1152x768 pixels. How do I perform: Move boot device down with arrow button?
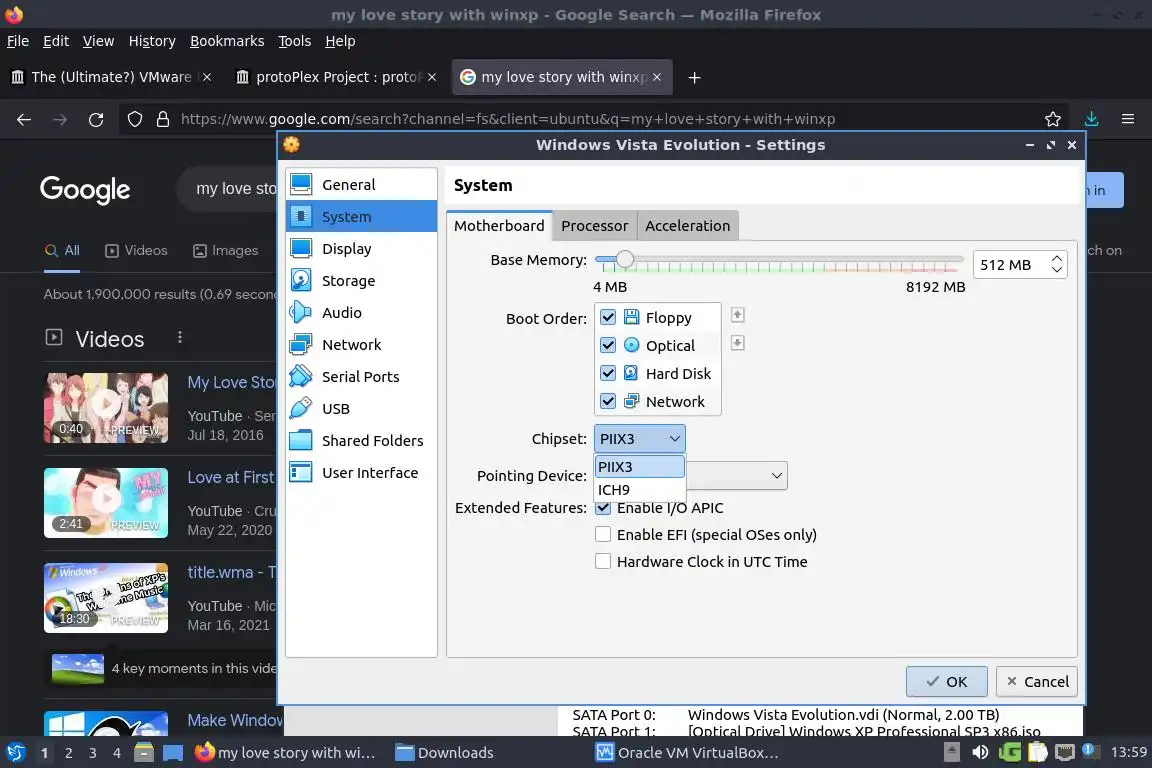(x=738, y=343)
